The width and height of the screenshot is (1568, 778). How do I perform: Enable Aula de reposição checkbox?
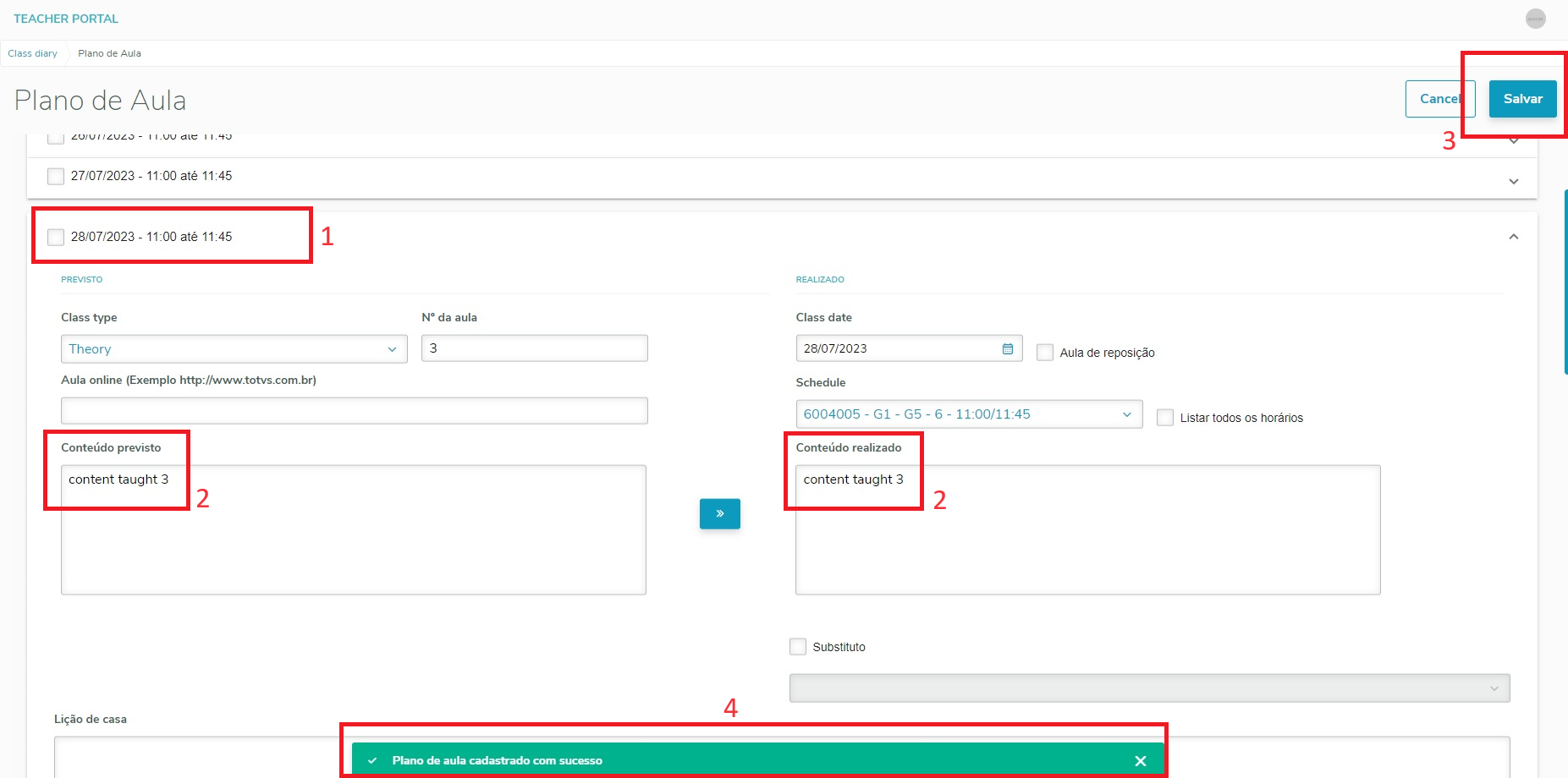1045,353
